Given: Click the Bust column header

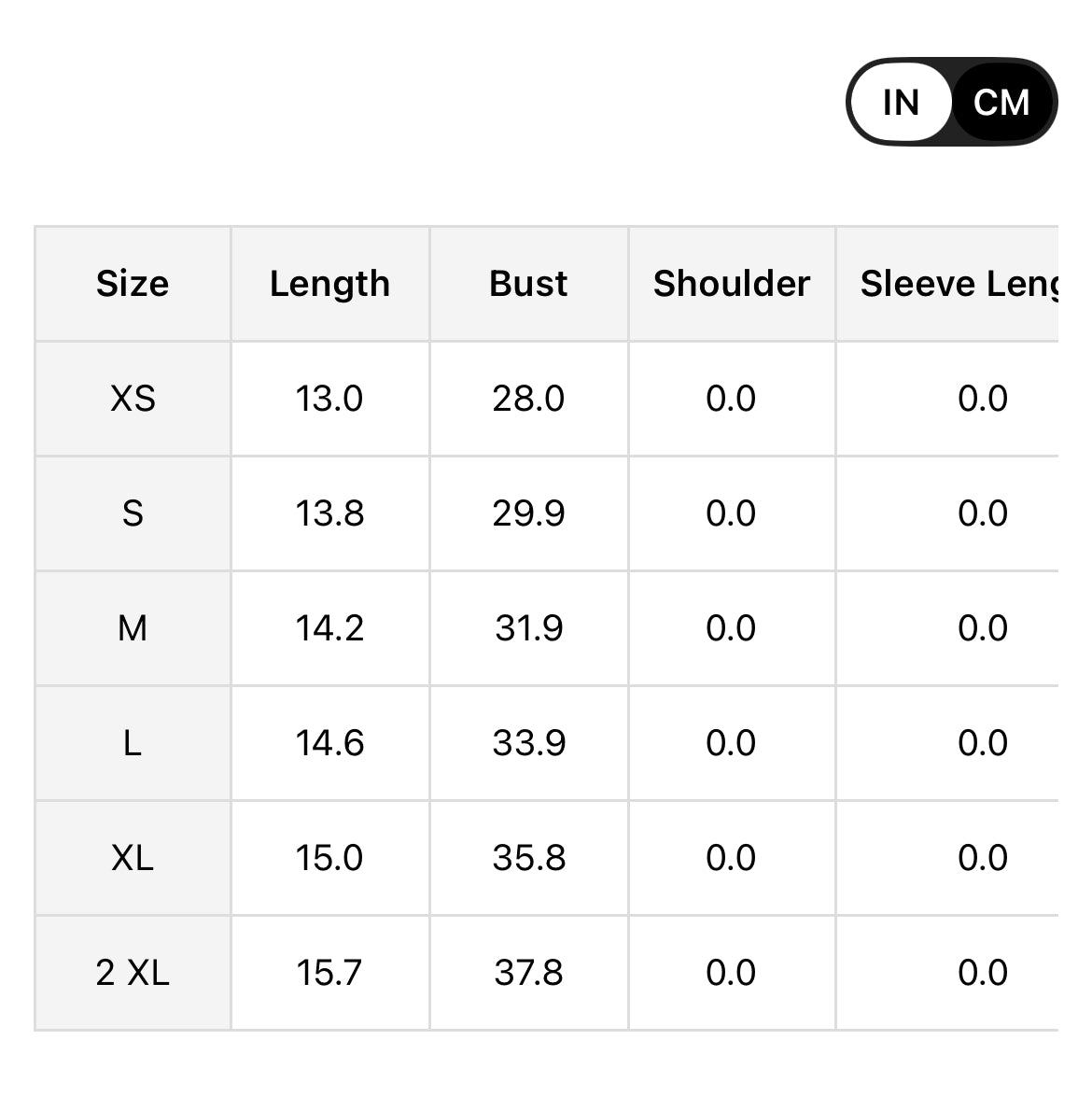Looking at the screenshot, I should (x=528, y=283).
